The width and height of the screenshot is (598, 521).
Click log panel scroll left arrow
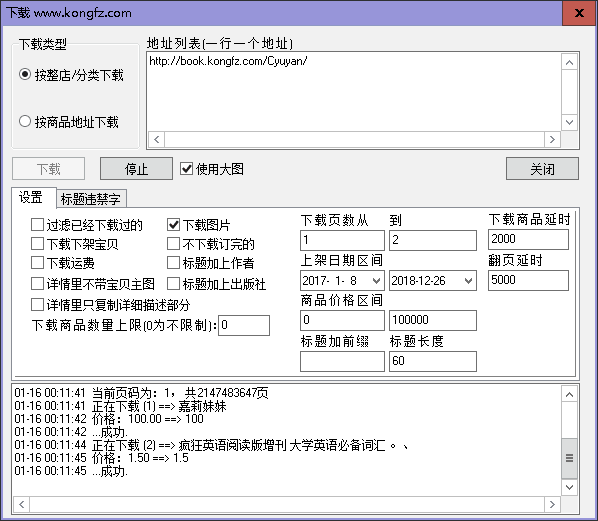[22, 504]
